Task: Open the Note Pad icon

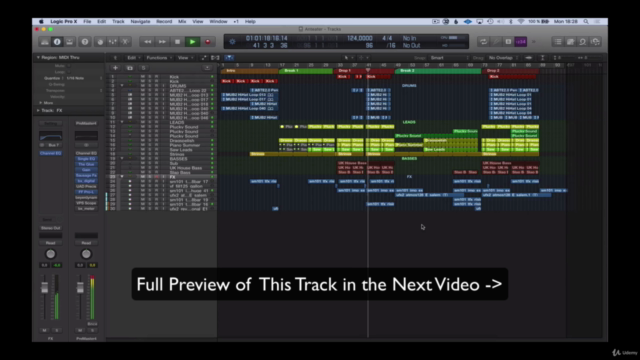Action: [570, 42]
